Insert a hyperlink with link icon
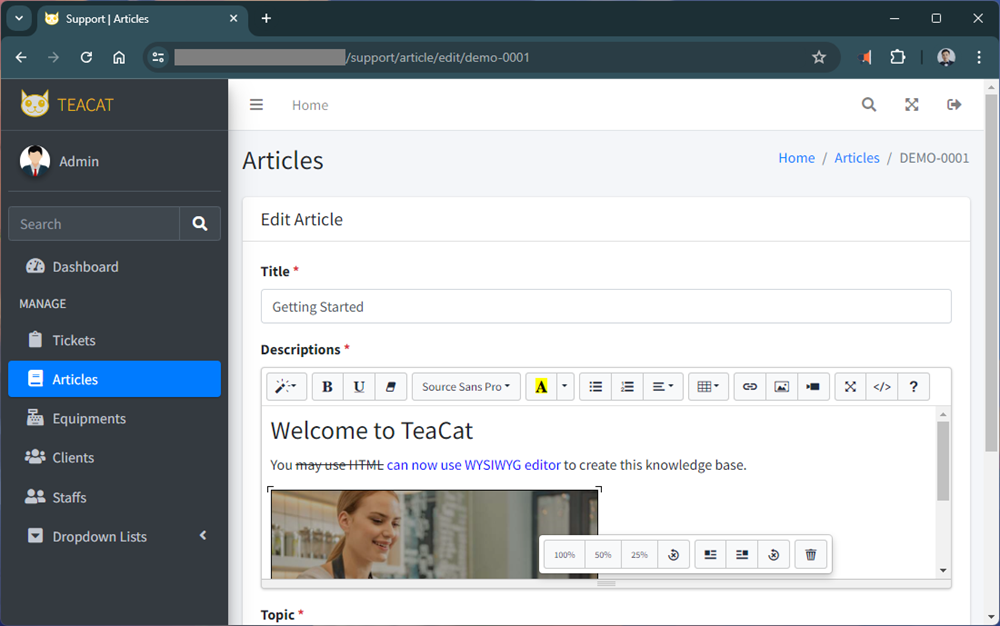1000x626 pixels. point(750,386)
